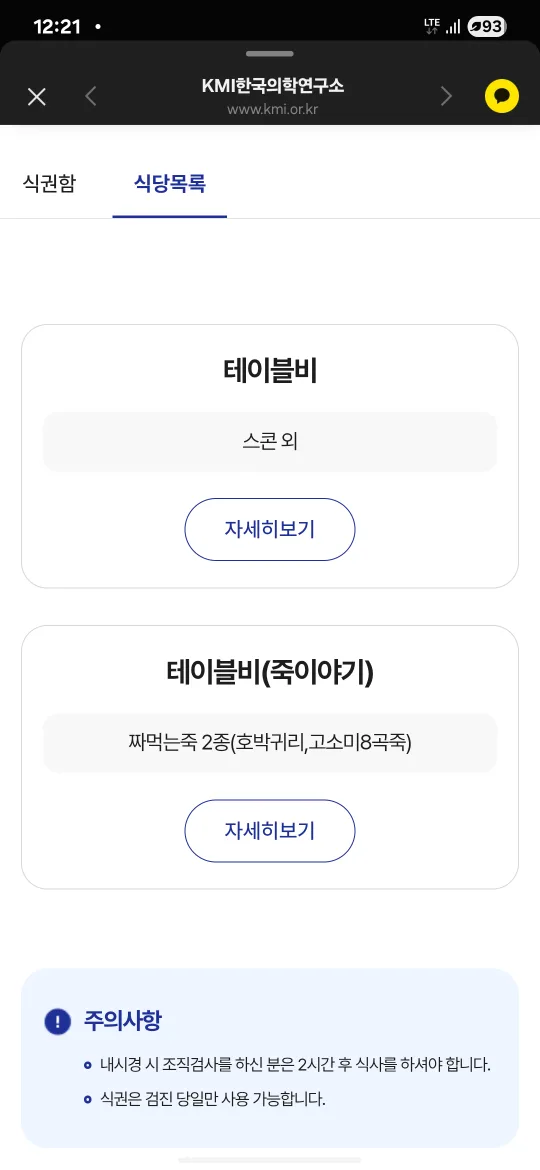Select the 식당목록 tab
This screenshot has width=540, height=1170.
click(169, 184)
